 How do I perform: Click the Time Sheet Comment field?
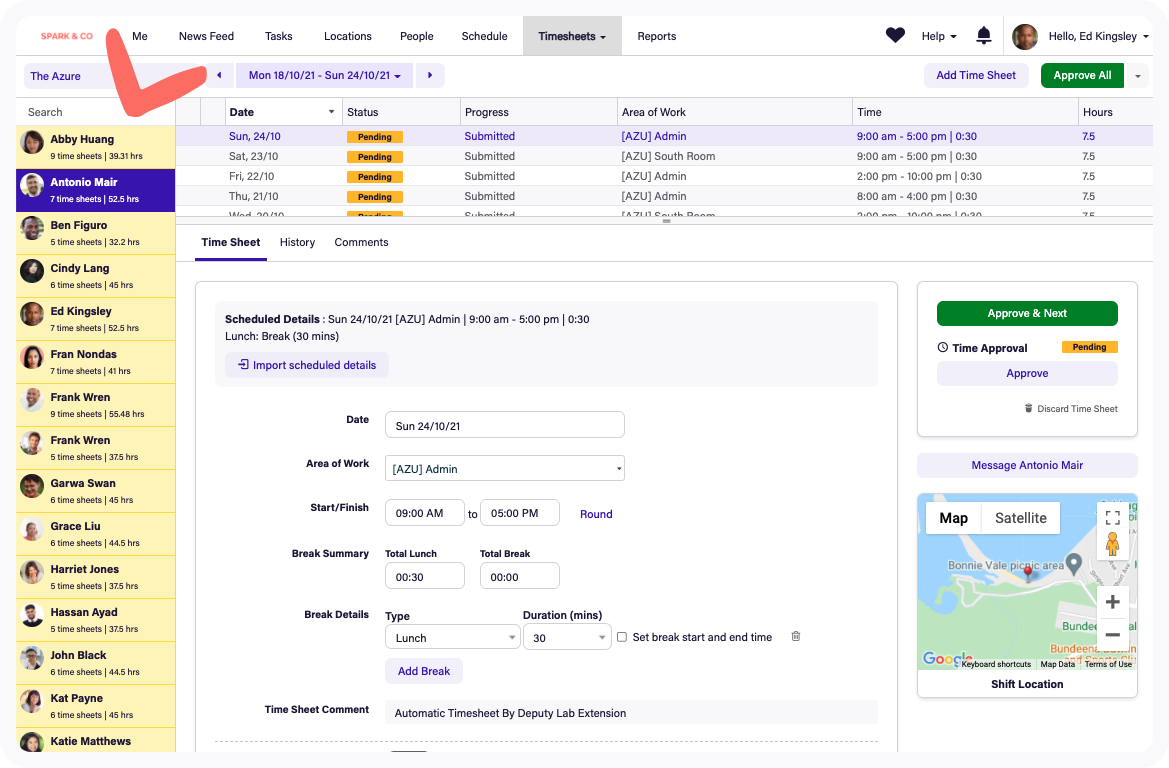[x=631, y=713]
